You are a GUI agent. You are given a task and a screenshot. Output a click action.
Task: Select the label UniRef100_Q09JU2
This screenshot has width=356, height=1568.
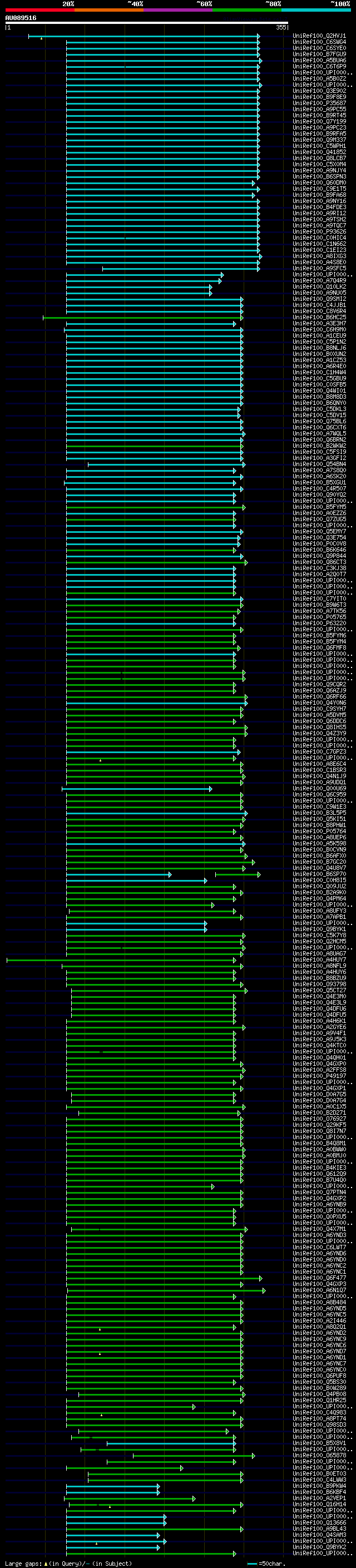click(319, 886)
